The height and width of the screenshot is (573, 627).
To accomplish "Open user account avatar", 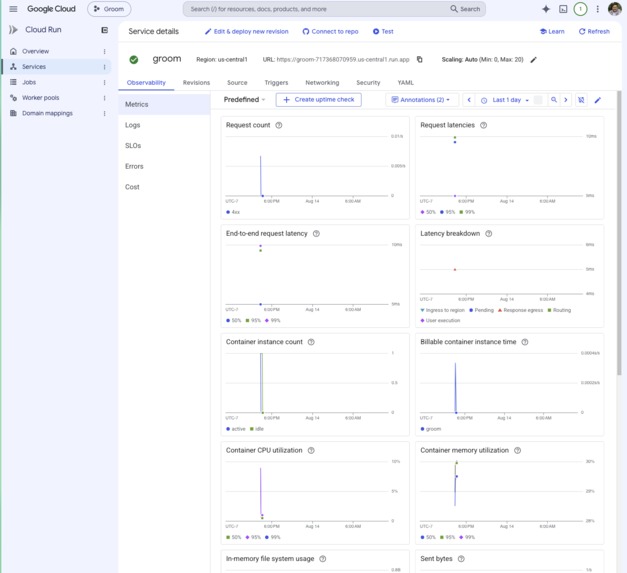I will click(615, 9).
